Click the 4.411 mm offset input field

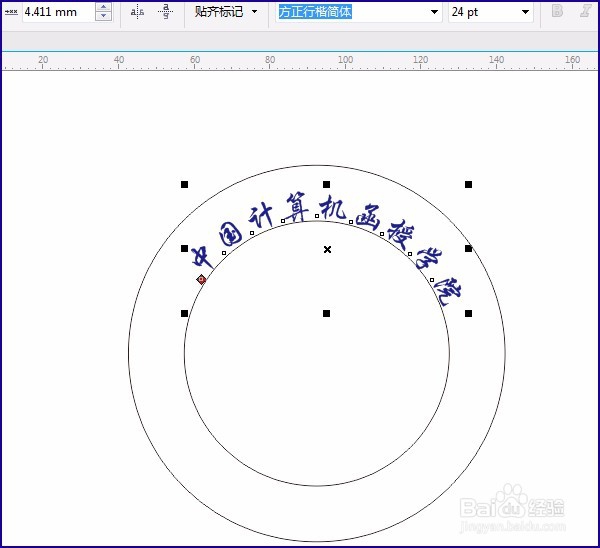pyautogui.click(x=58, y=12)
